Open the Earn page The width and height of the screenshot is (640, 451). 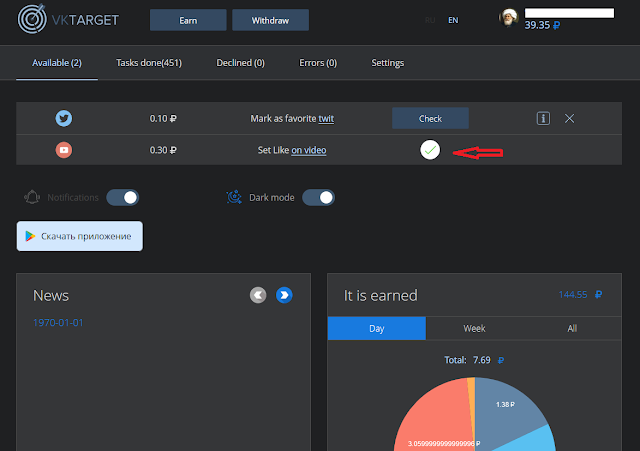point(188,20)
